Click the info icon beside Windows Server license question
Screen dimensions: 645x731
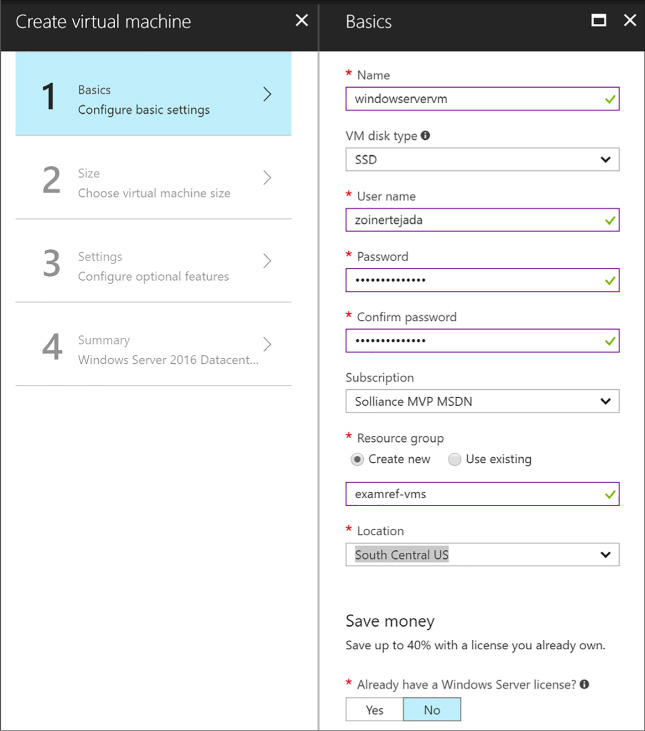point(584,684)
